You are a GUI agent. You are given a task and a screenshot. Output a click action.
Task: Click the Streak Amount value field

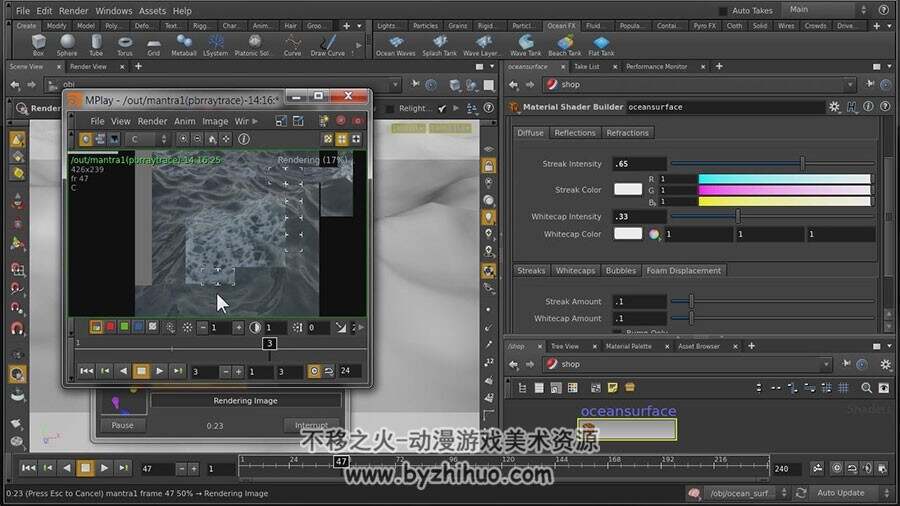coord(639,301)
